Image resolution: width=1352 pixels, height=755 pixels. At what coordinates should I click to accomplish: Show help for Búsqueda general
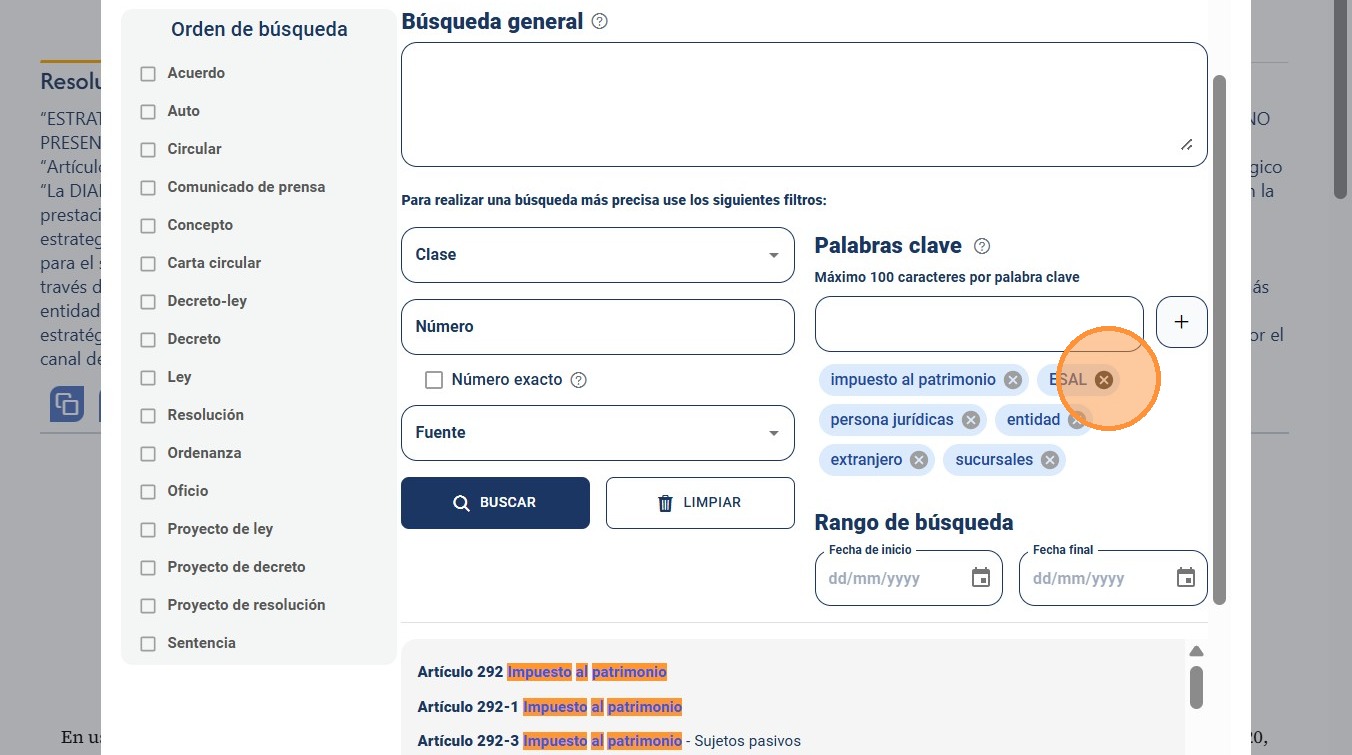click(600, 21)
